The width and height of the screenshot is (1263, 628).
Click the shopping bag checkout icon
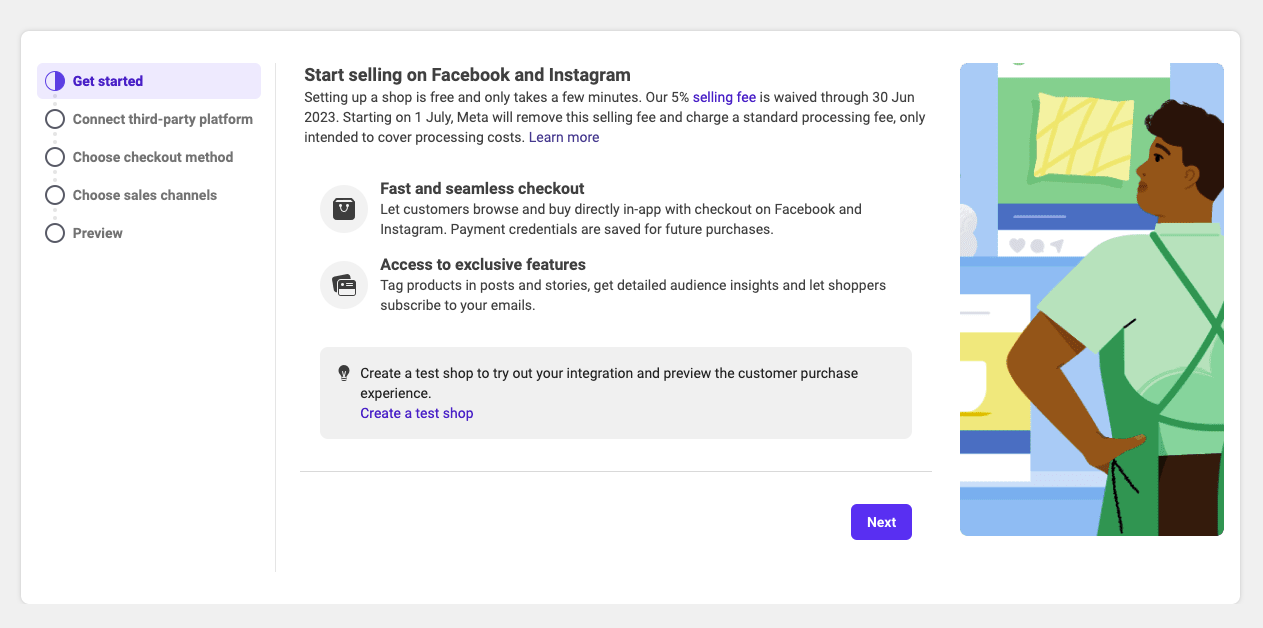pos(343,208)
